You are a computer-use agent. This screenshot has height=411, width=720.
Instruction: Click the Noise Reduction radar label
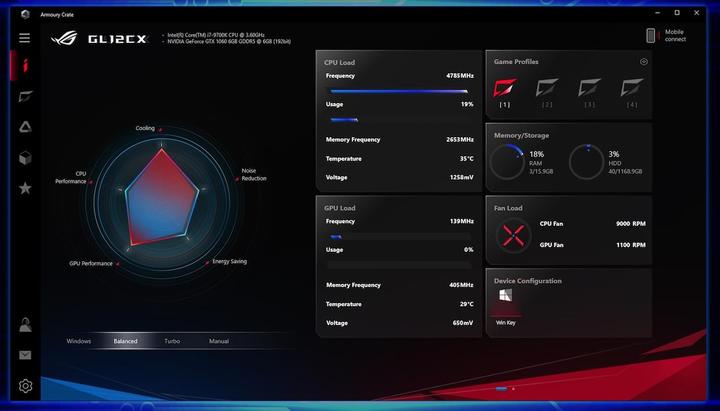point(254,175)
